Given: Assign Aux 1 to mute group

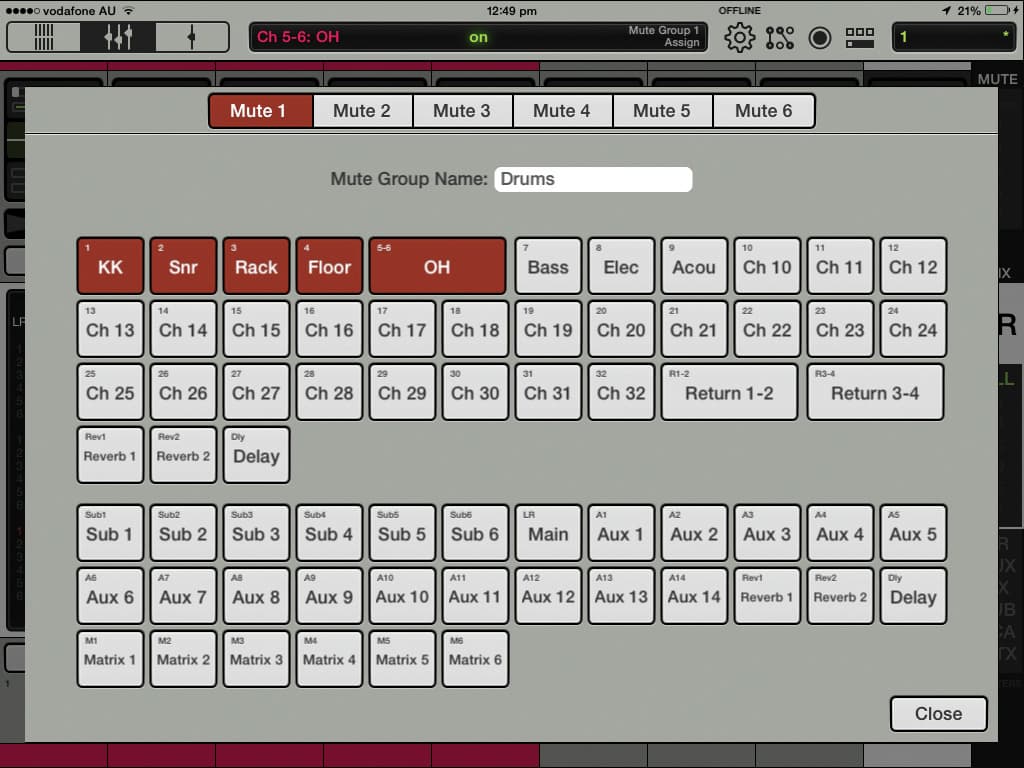Looking at the screenshot, I should pyautogui.click(x=621, y=532).
